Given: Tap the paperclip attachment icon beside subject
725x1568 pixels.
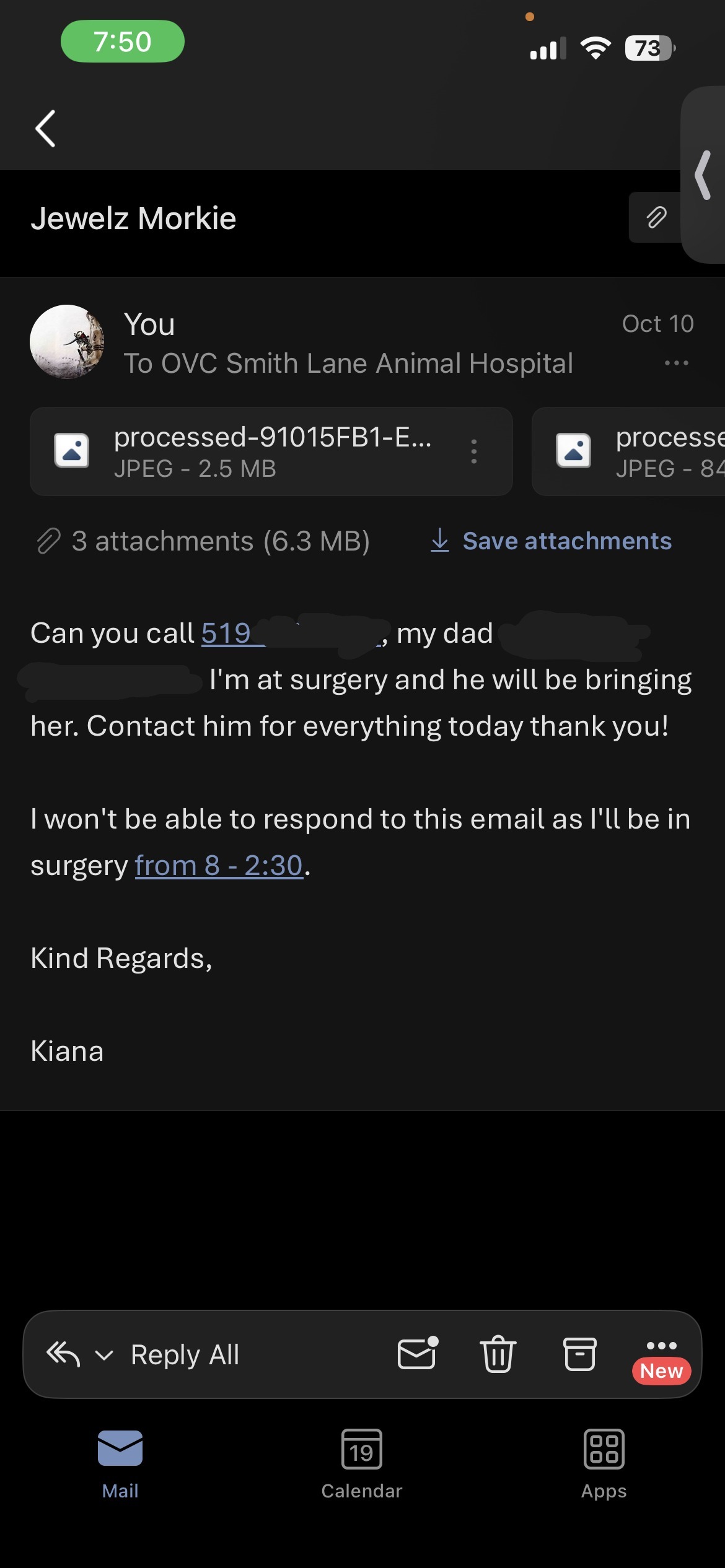Looking at the screenshot, I should click(x=656, y=218).
